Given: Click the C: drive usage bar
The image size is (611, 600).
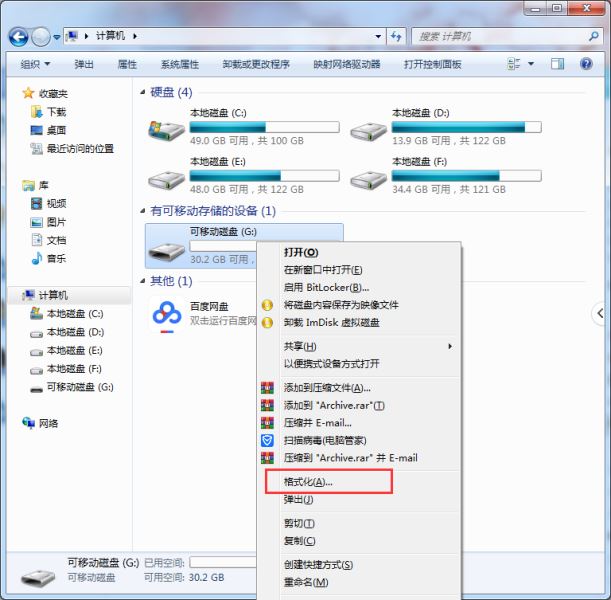Looking at the screenshot, I should [265, 127].
